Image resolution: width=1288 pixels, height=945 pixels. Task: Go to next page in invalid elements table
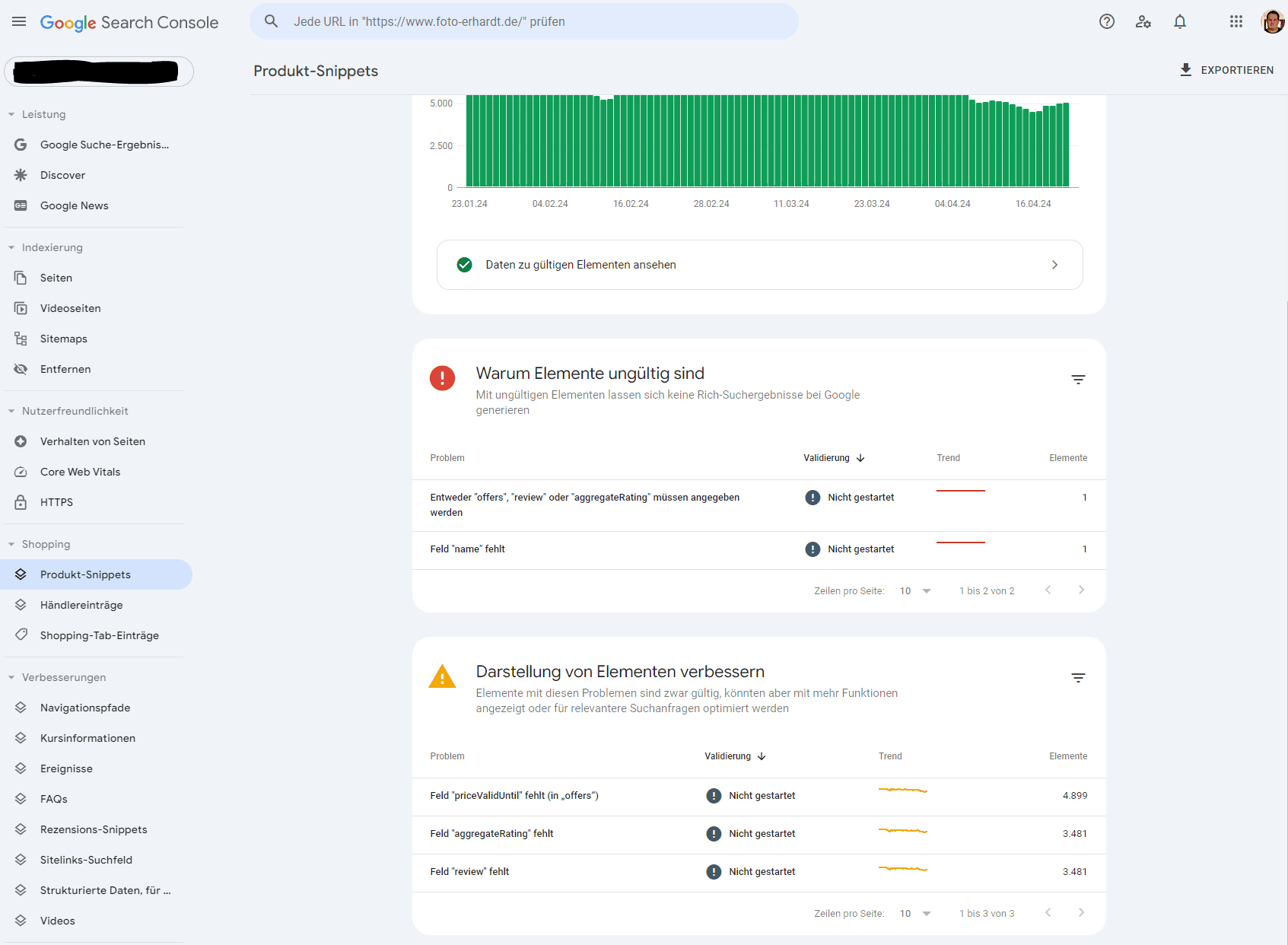pyautogui.click(x=1081, y=590)
